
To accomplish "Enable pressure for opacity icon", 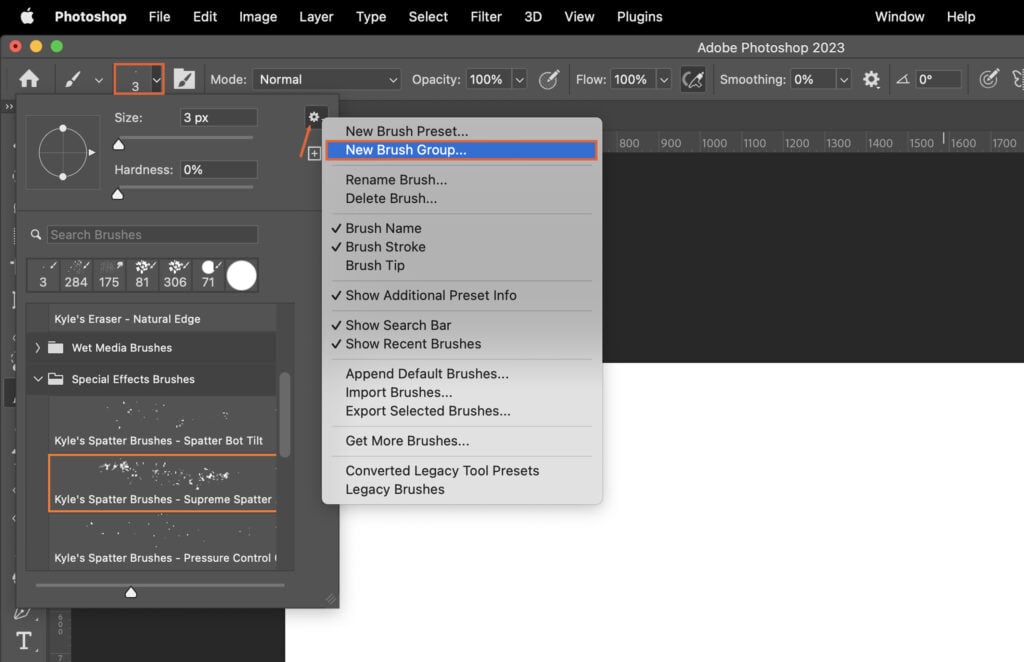I will [549, 79].
